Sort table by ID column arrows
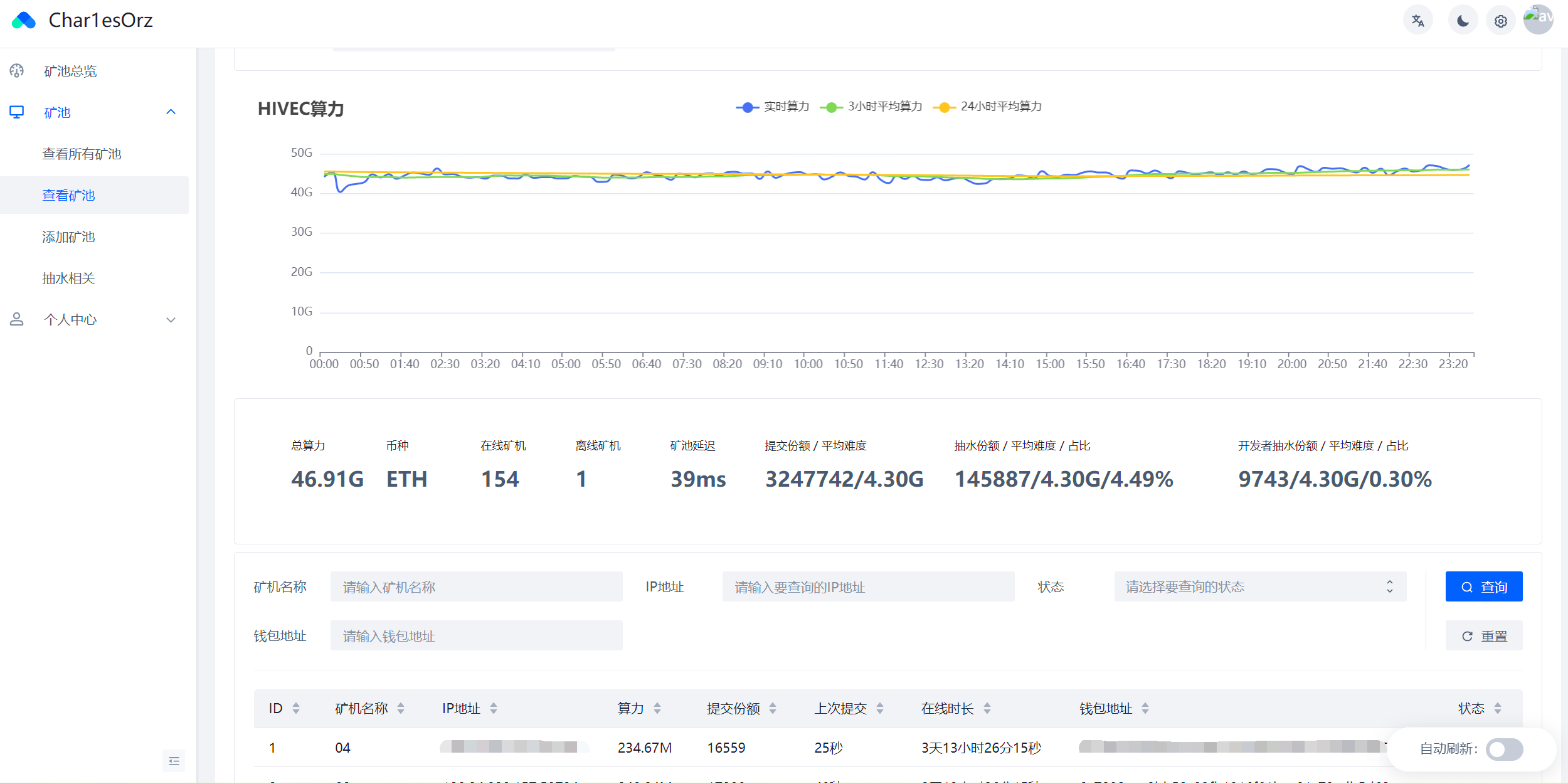Screen dimensions: 1568x784 (296, 708)
